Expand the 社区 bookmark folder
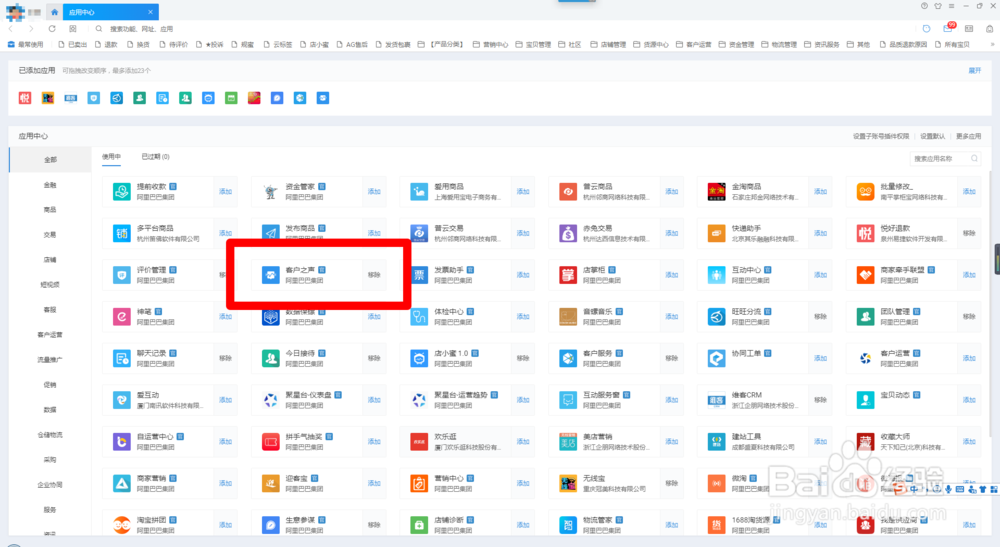The height and width of the screenshot is (547, 1000). (x=570, y=45)
